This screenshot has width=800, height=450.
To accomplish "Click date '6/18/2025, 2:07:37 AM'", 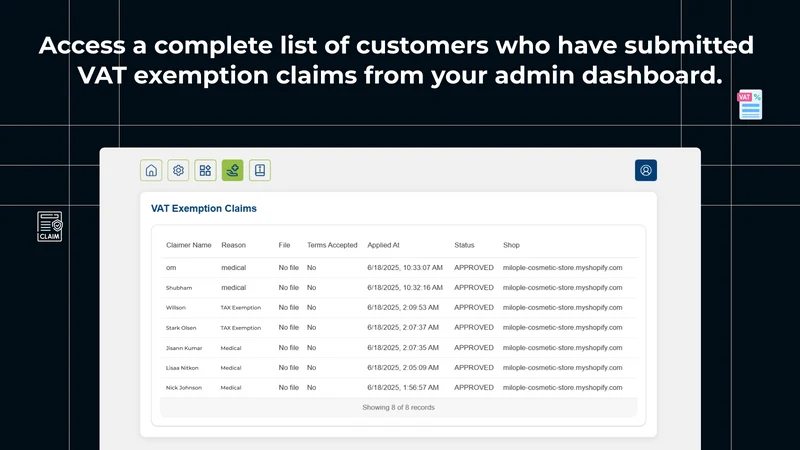I will click(403, 328).
